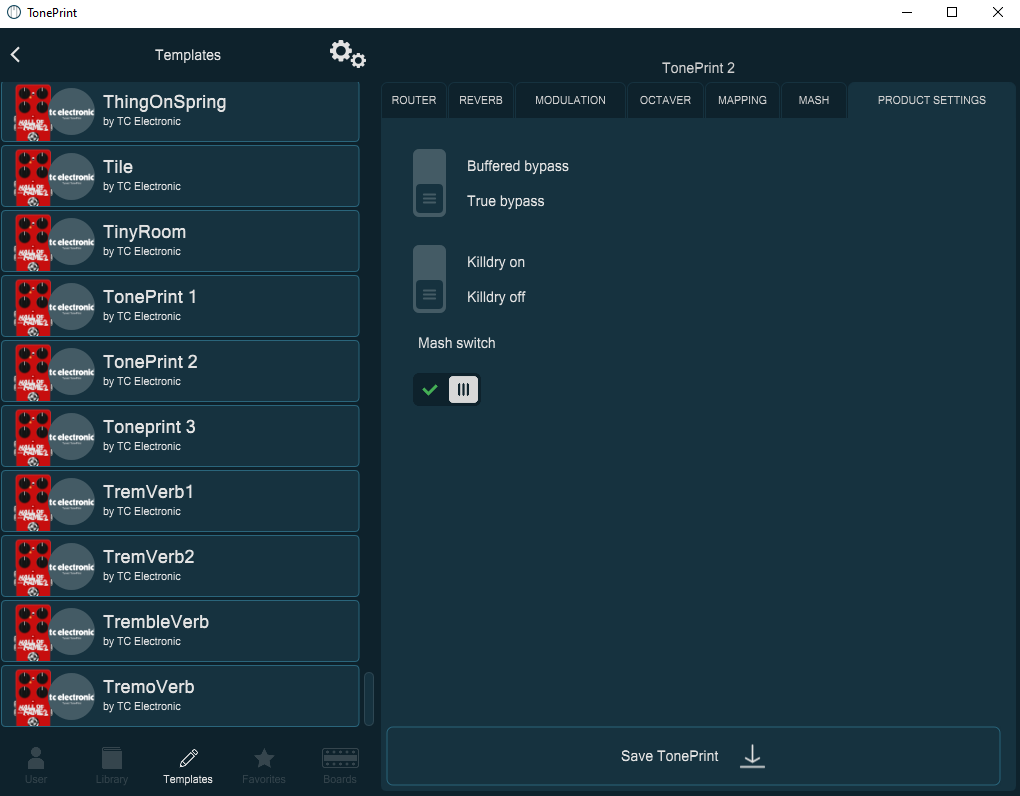Select the Tile template name
1020x796 pixels.
point(118,167)
